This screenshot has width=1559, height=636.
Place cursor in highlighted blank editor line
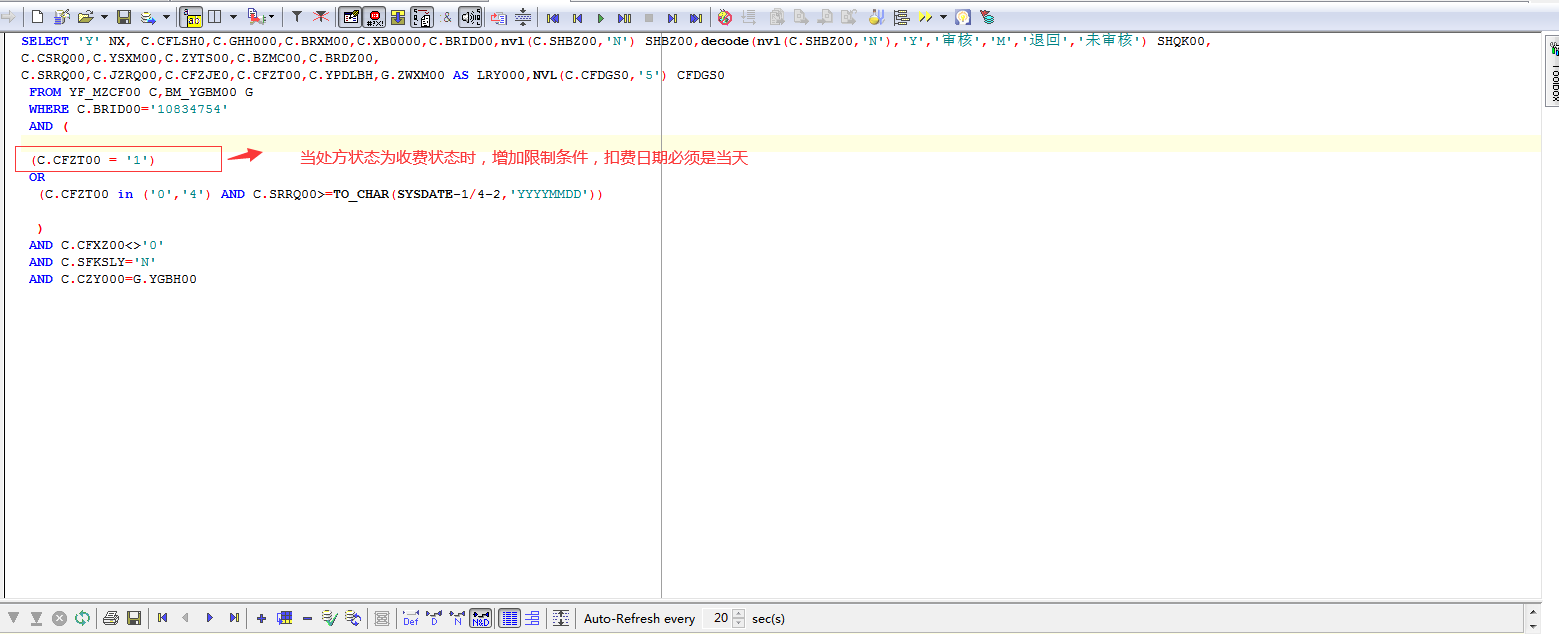point(773,143)
